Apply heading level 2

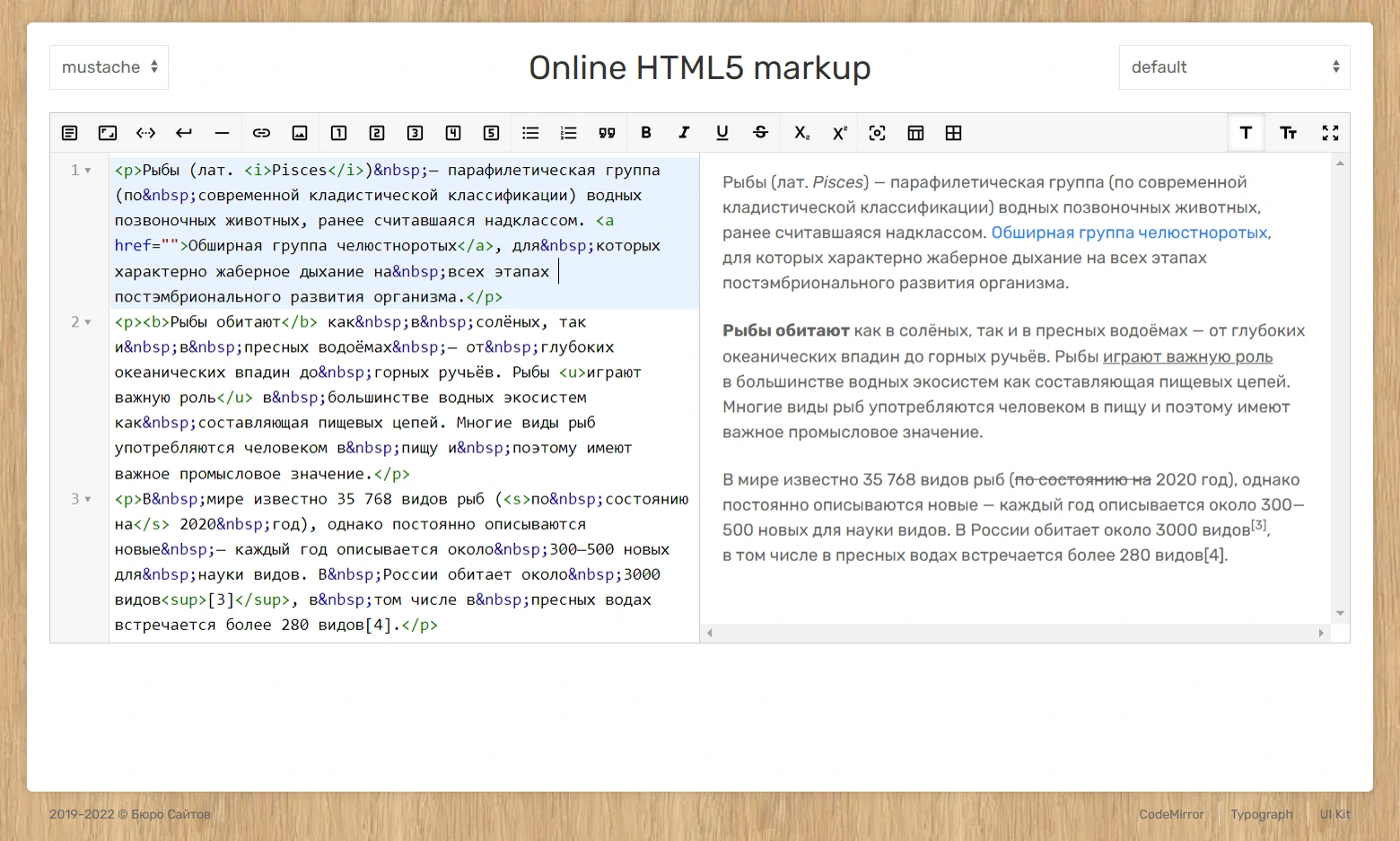tap(377, 133)
